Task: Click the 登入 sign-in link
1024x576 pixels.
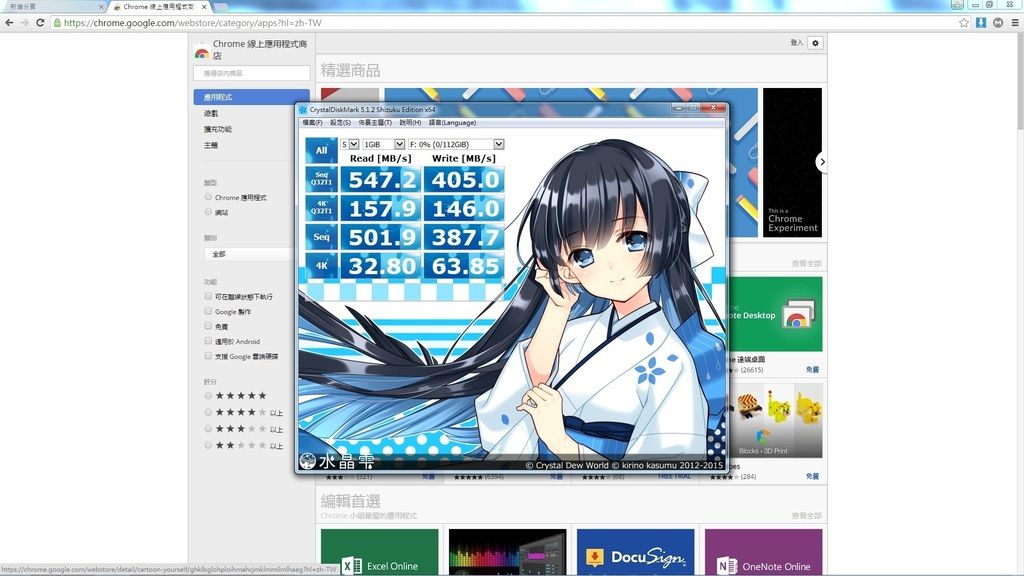Action: pyautogui.click(x=796, y=42)
